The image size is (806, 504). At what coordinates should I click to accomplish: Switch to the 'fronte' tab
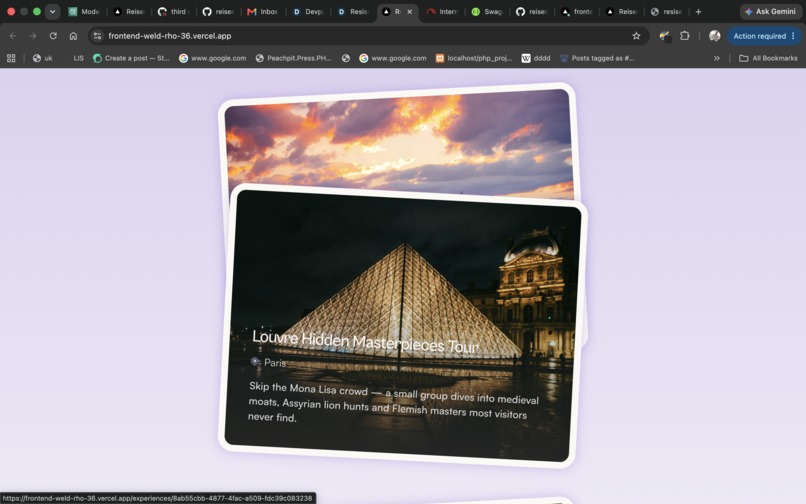pos(576,11)
